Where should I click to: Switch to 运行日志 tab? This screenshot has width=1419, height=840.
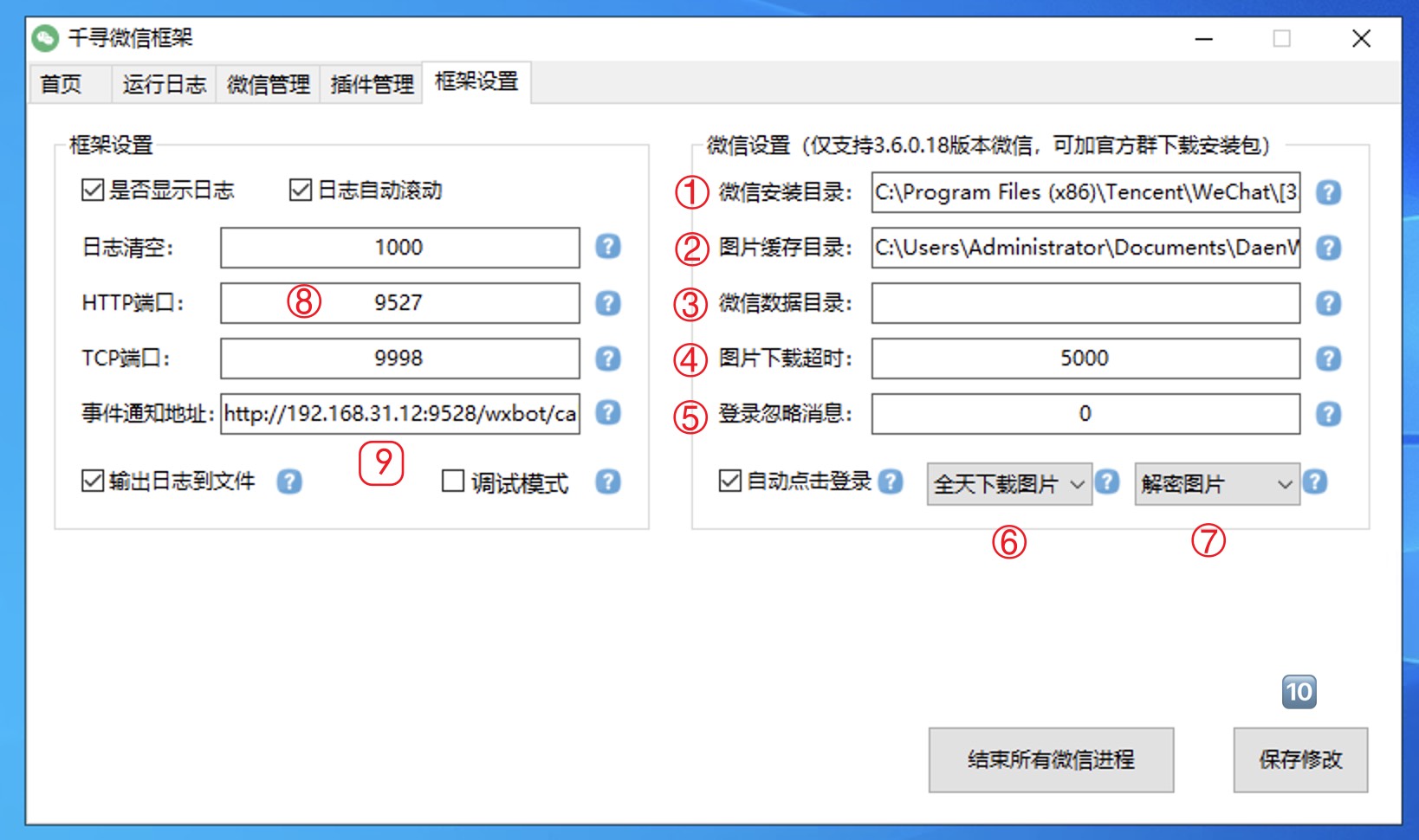coord(164,84)
